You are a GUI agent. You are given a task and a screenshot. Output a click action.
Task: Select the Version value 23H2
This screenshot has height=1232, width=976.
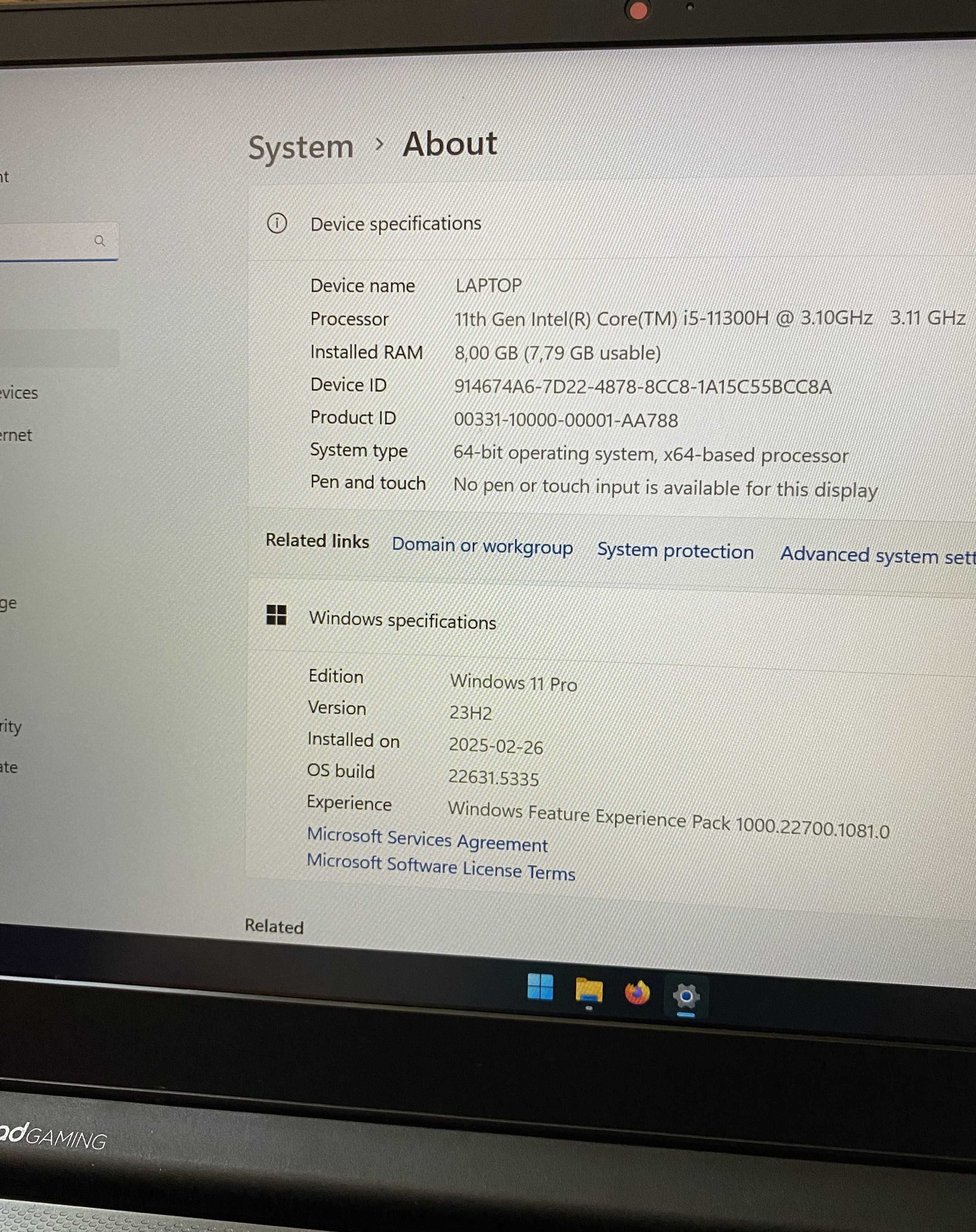[x=470, y=713]
